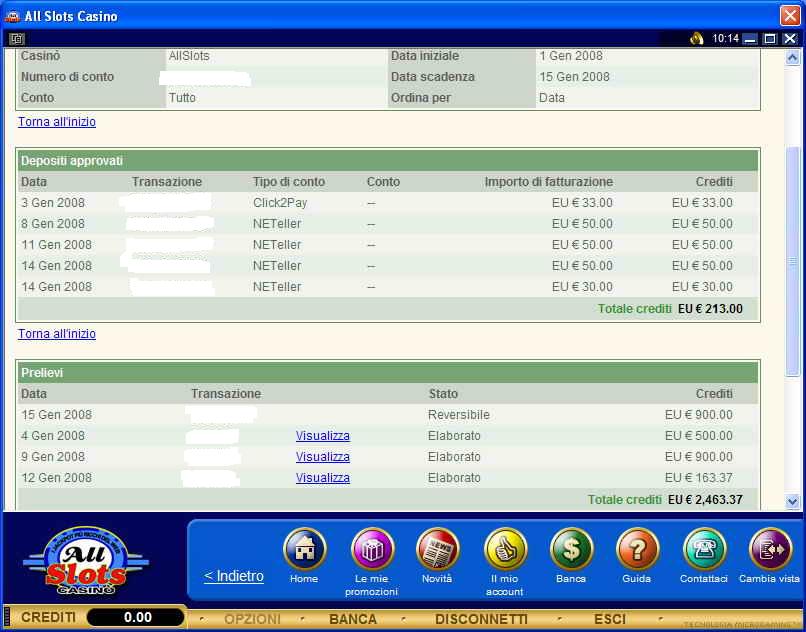Click the Data iniziale value 1 Gen 2008
The image size is (806, 632).
click(x=571, y=56)
